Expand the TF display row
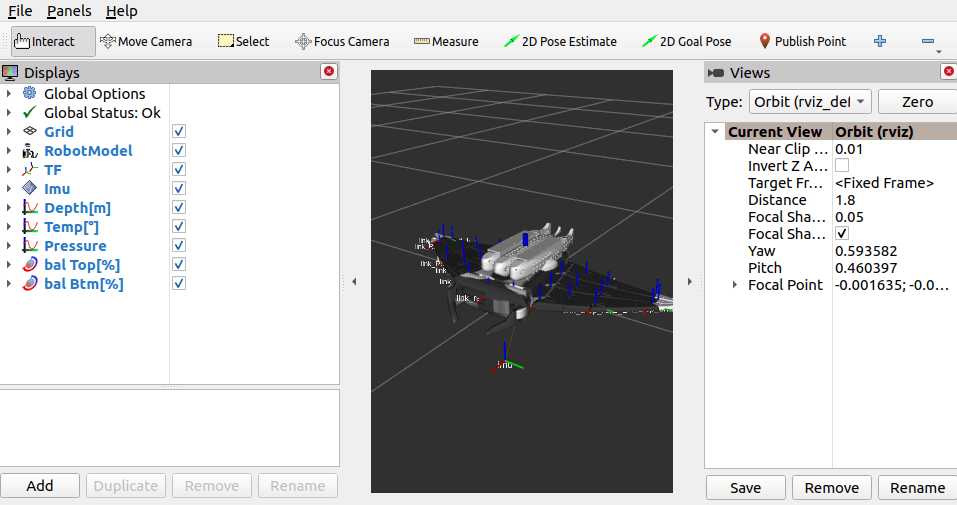 coord(9,169)
